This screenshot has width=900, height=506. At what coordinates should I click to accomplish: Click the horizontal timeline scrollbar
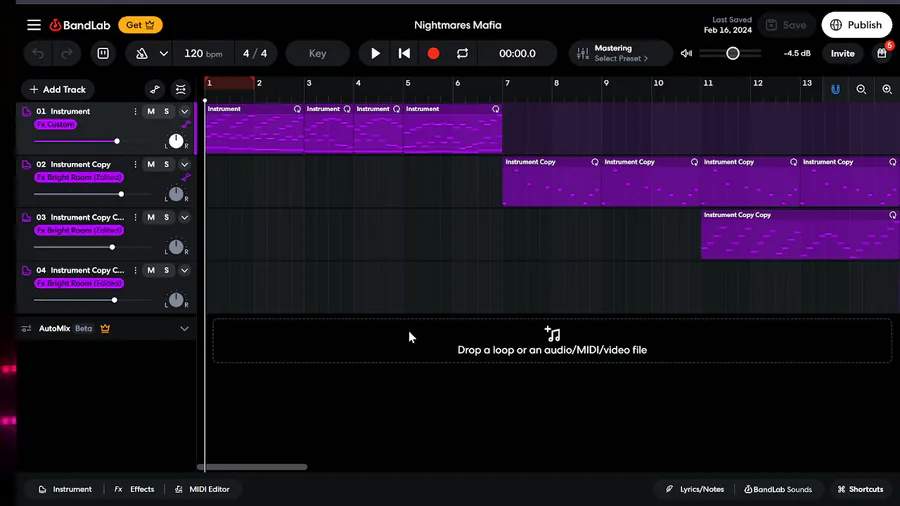[252, 467]
